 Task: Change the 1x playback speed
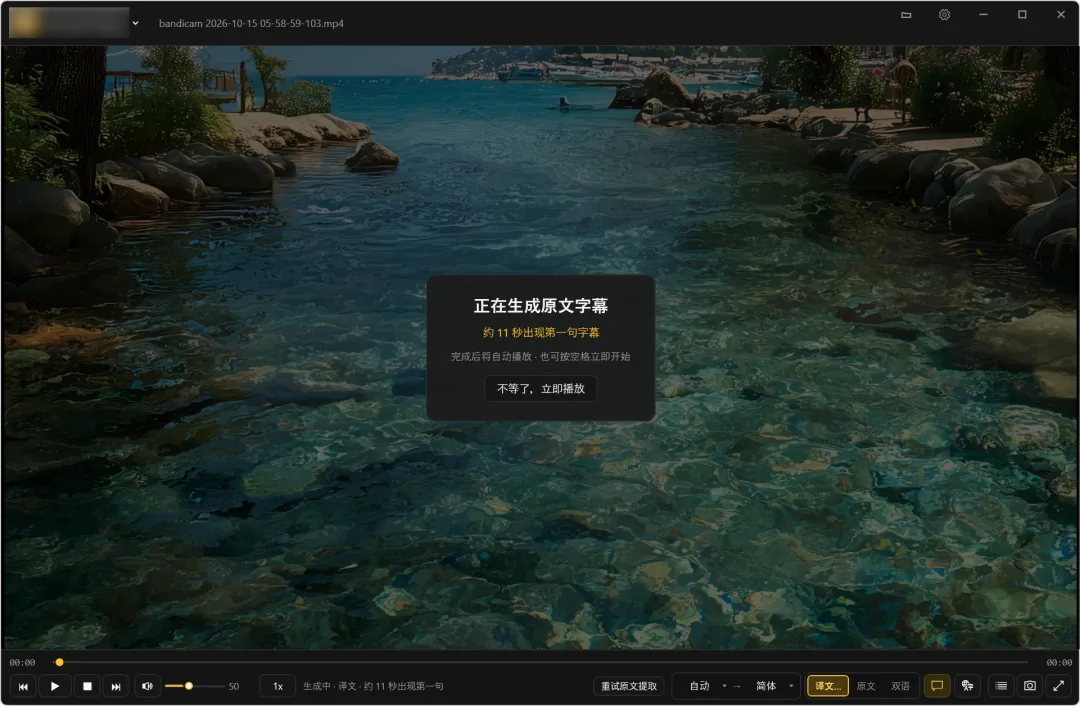pyautogui.click(x=278, y=686)
